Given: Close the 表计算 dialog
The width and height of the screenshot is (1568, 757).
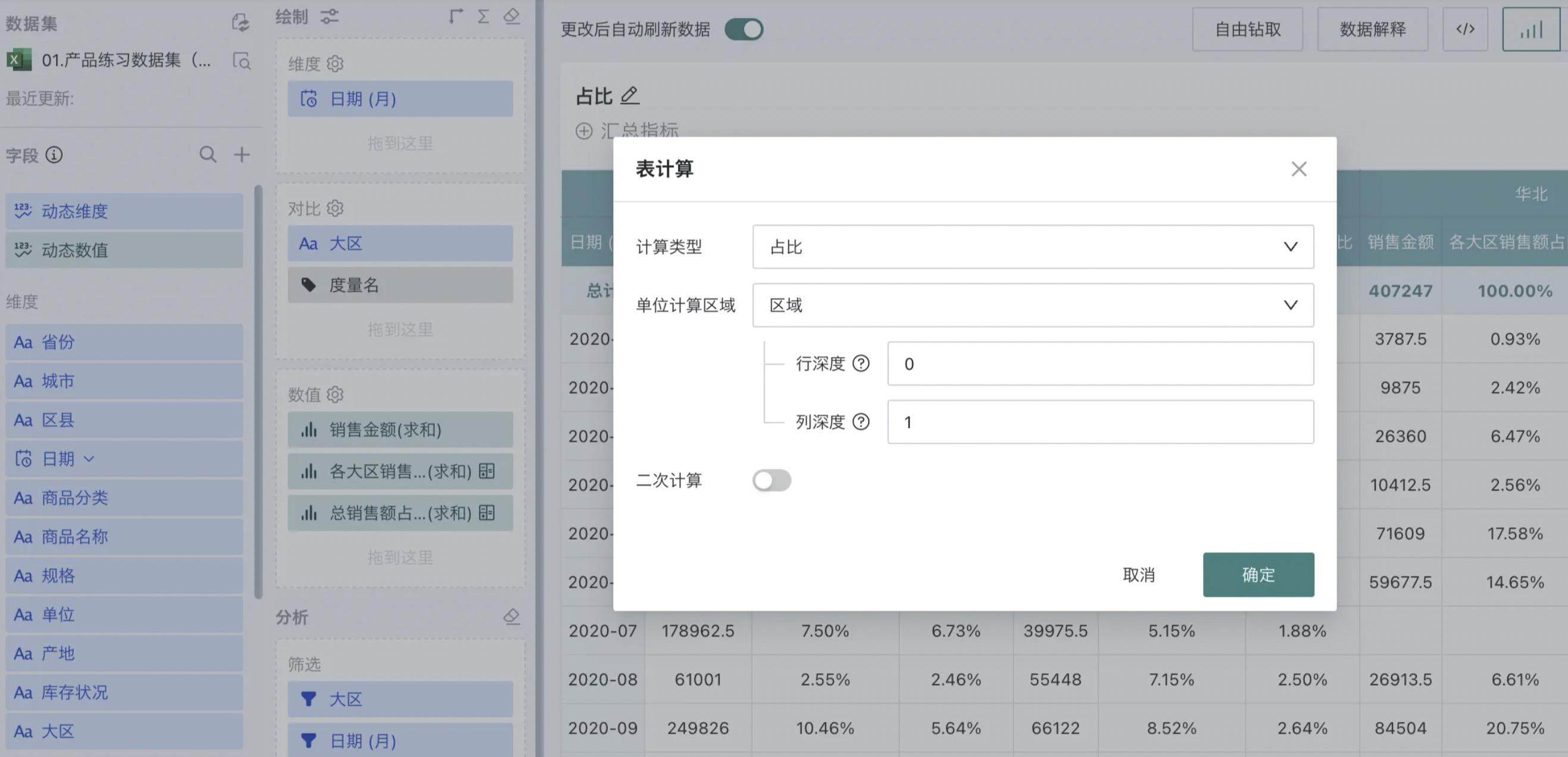Looking at the screenshot, I should click(1298, 168).
